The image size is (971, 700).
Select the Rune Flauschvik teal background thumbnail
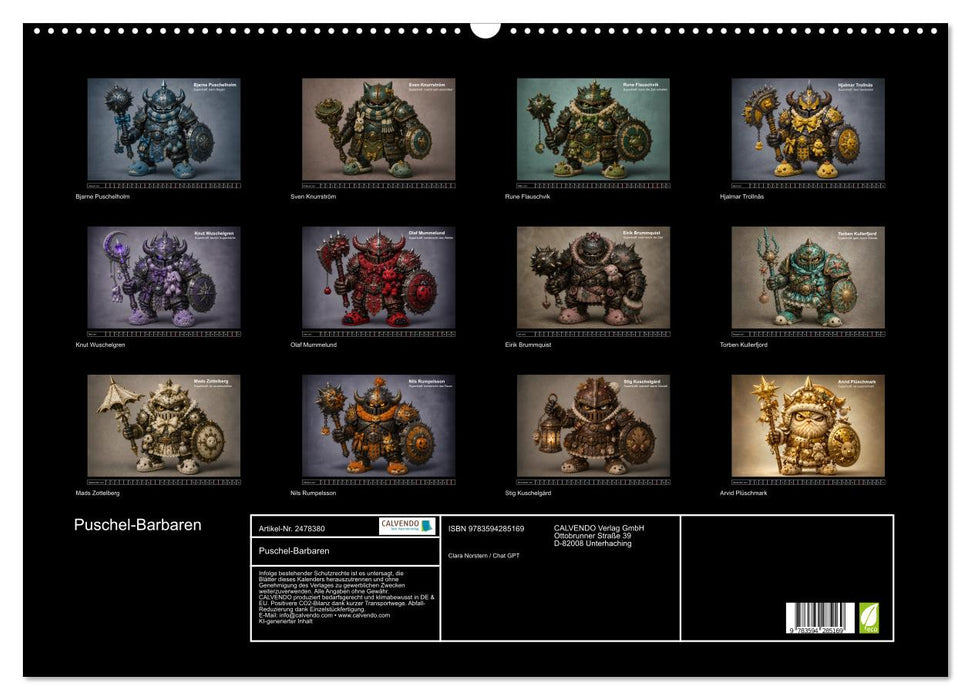pos(593,133)
